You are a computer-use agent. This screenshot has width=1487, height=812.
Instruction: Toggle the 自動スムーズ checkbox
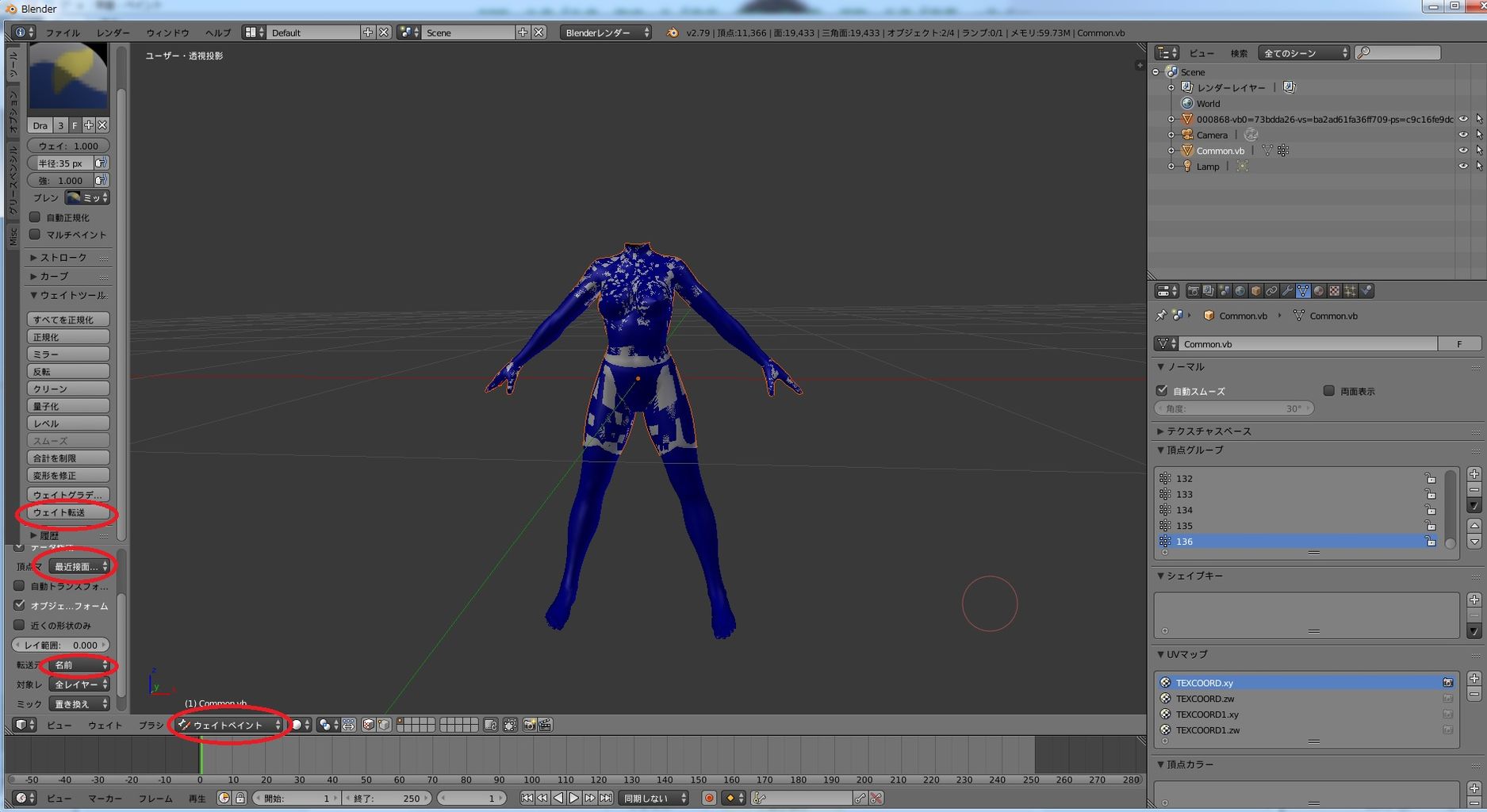point(1162,391)
